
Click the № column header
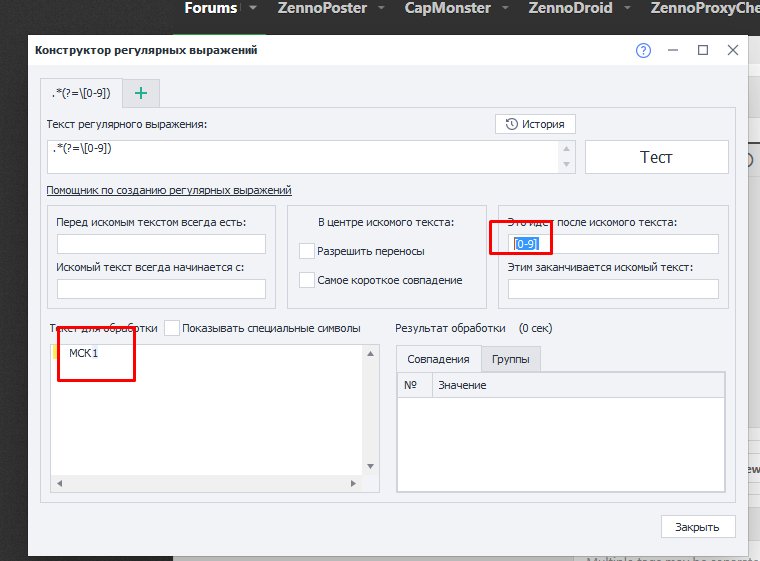click(x=415, y=385)
